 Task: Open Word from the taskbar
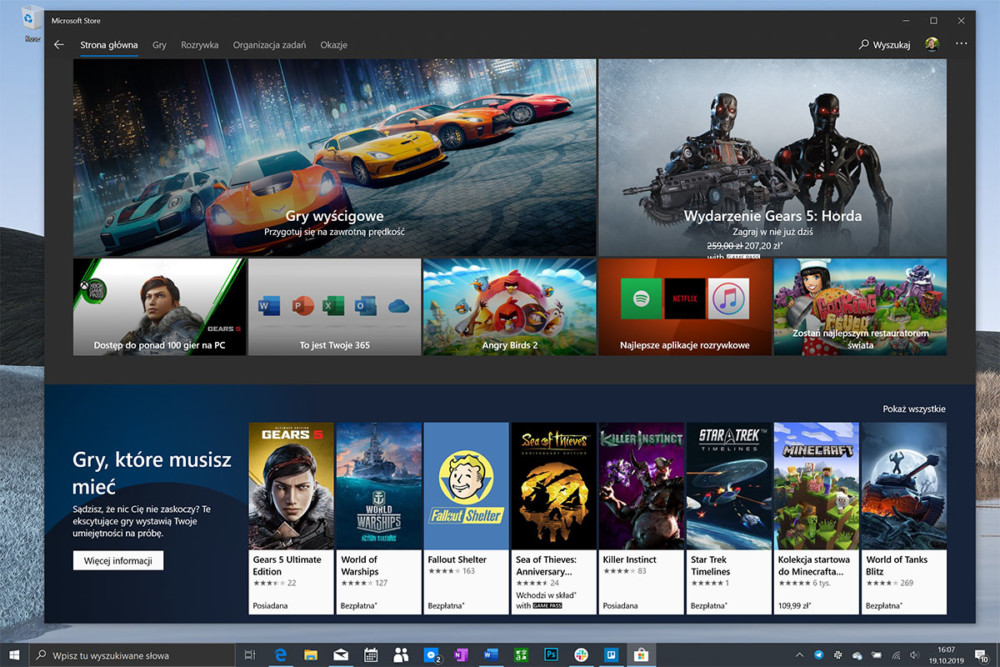click(x=490, y=655)
